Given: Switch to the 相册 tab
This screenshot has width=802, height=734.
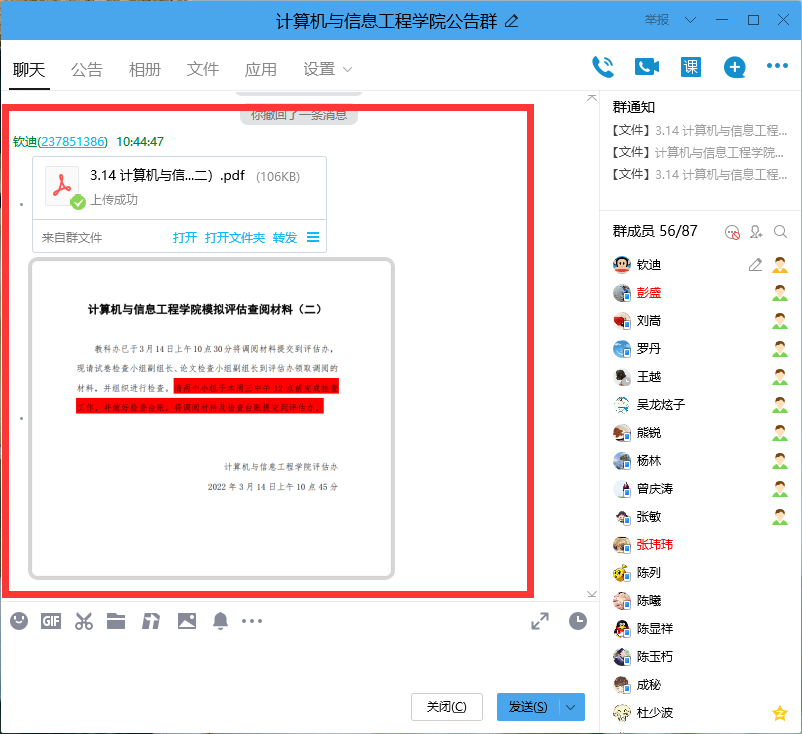Looking at the screenshot, I should click(144, 70).
